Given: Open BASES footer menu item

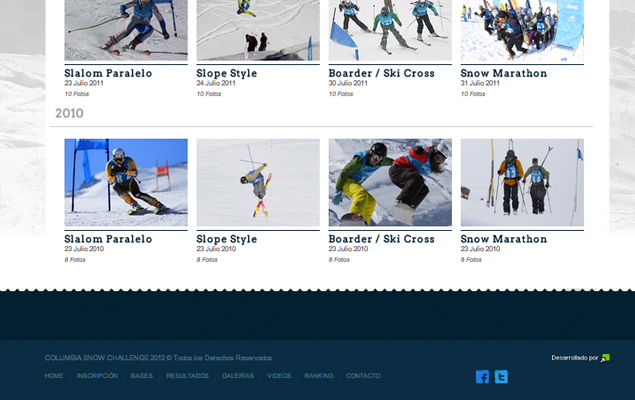Looking at the screenshot, I should click(142, 376).
